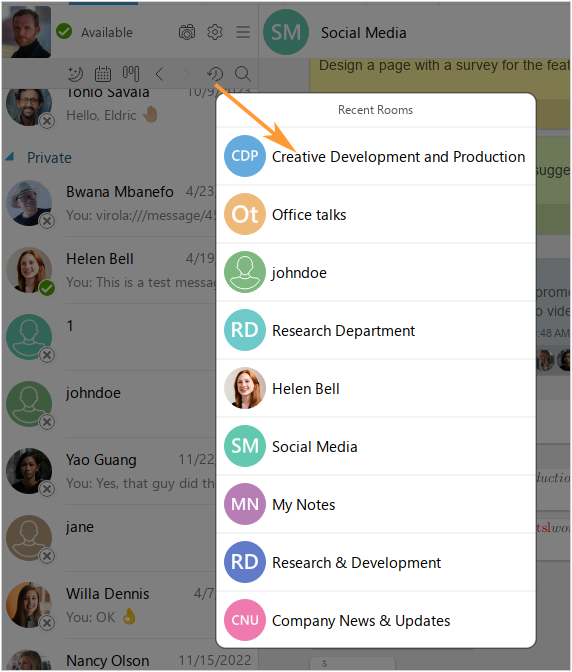Select Research Department in recent rooms

tap(376, 330)
